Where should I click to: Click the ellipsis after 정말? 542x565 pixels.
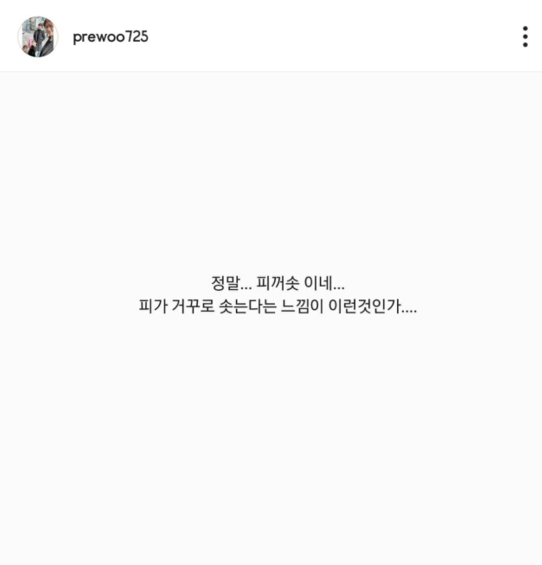(x=246, y=289)
